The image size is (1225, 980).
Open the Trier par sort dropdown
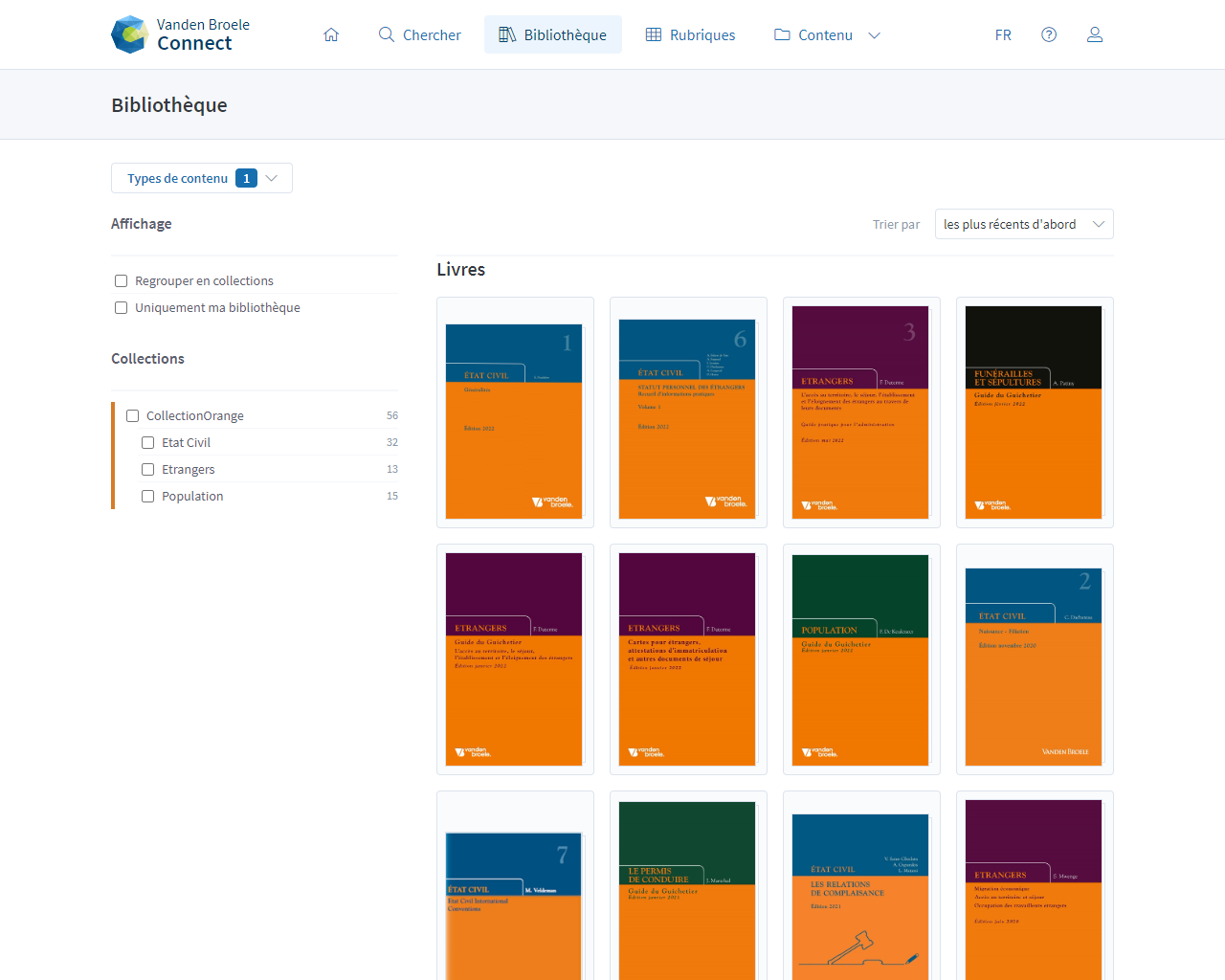1024,224
